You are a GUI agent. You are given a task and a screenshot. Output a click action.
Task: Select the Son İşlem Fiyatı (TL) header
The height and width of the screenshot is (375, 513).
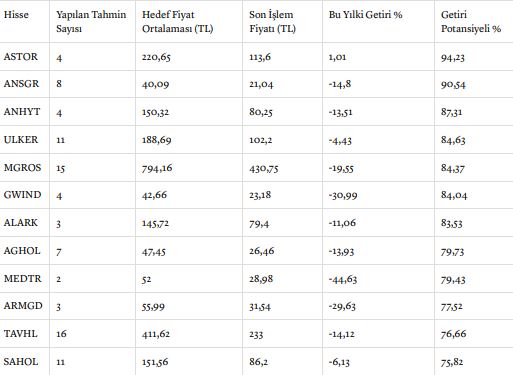[272, 21]
